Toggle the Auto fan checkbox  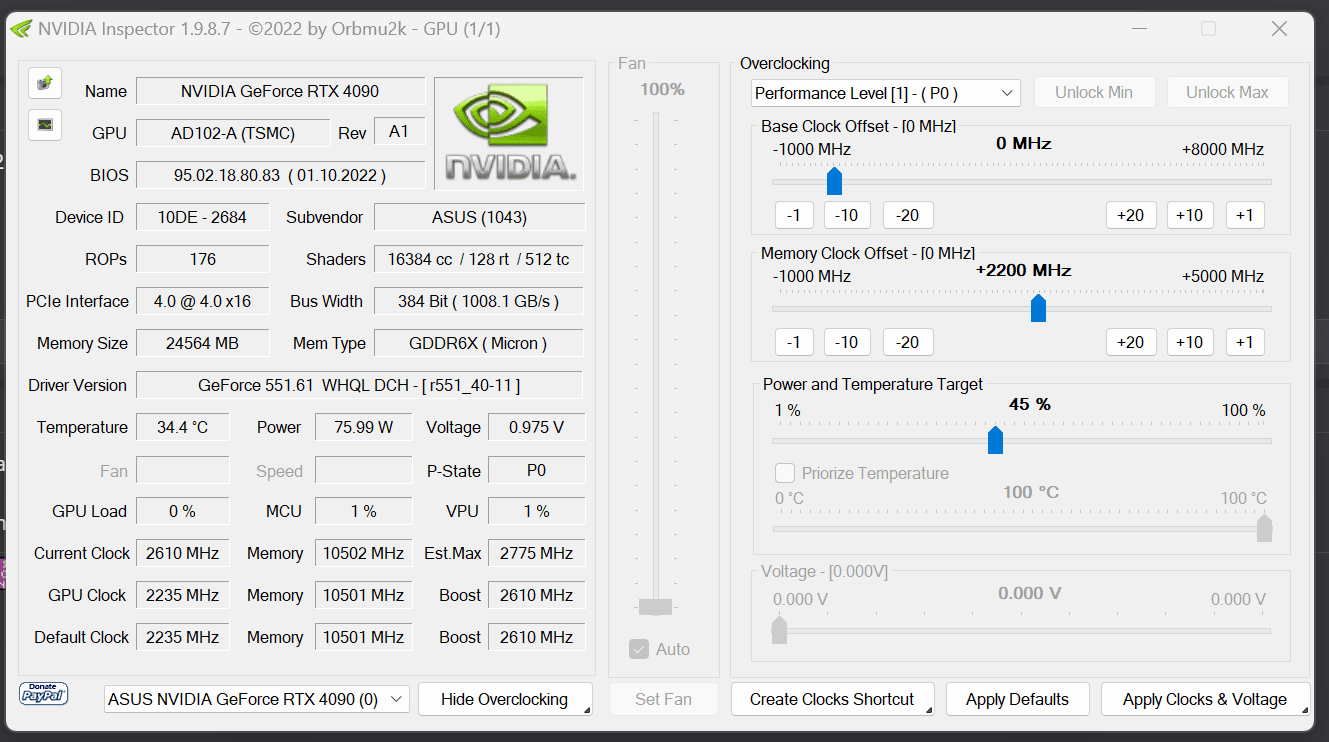coord(639,649)
